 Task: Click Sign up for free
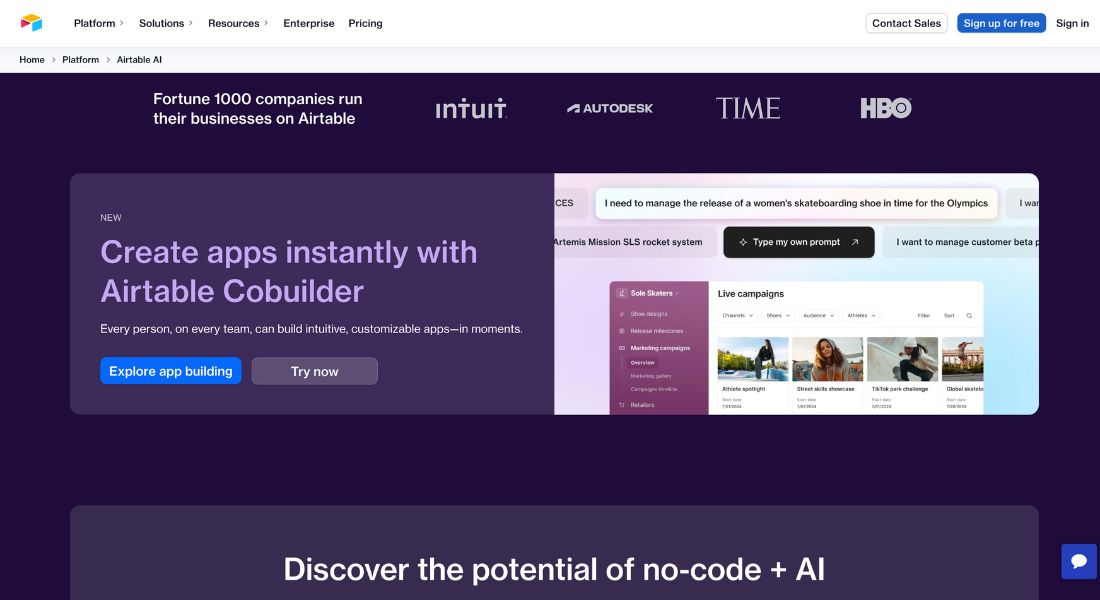click(x=1001, y=23)
